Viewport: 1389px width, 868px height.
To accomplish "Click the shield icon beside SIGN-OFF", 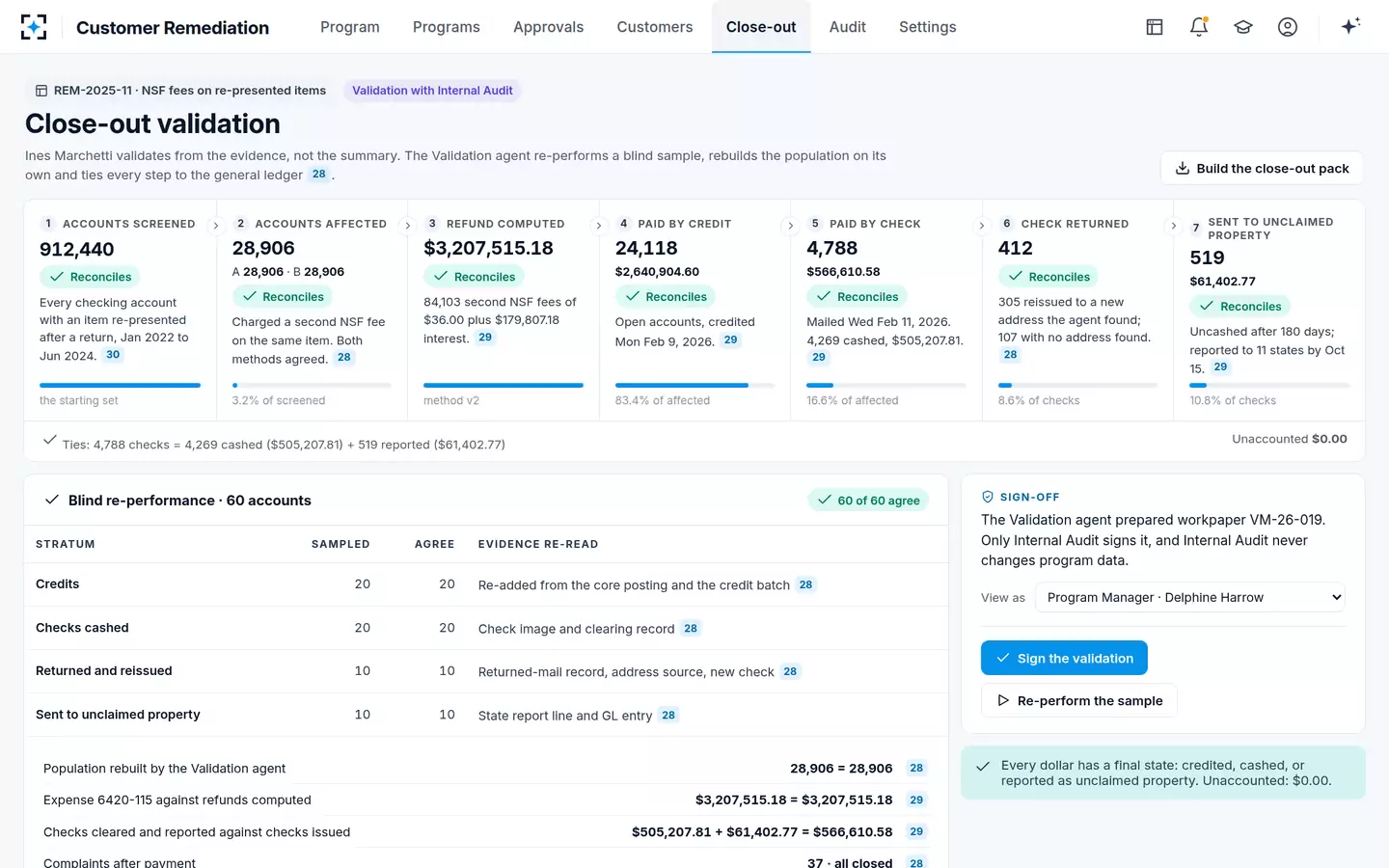I will click(988, 497).
